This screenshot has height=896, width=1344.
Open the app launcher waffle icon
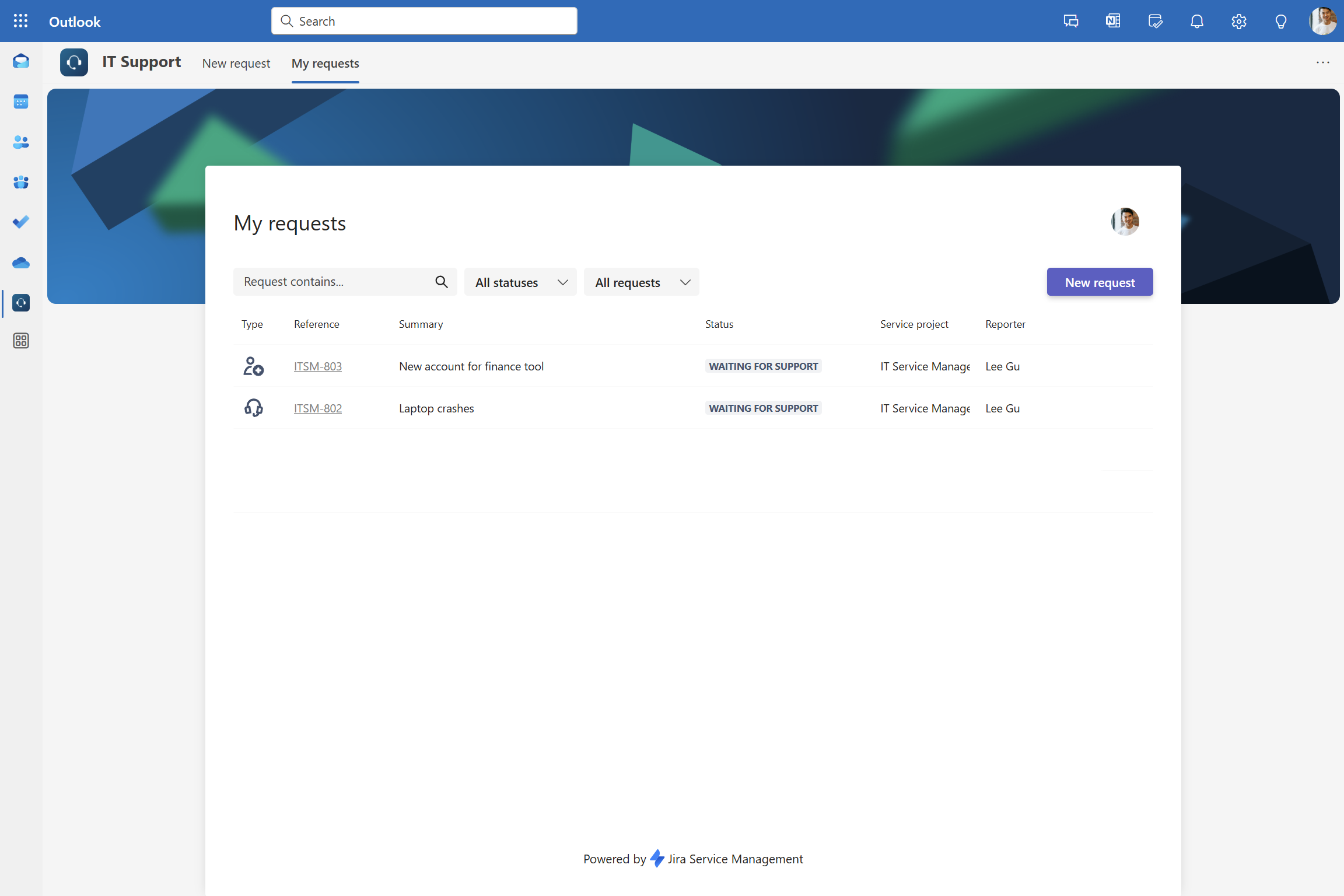[x=20, y=21]
